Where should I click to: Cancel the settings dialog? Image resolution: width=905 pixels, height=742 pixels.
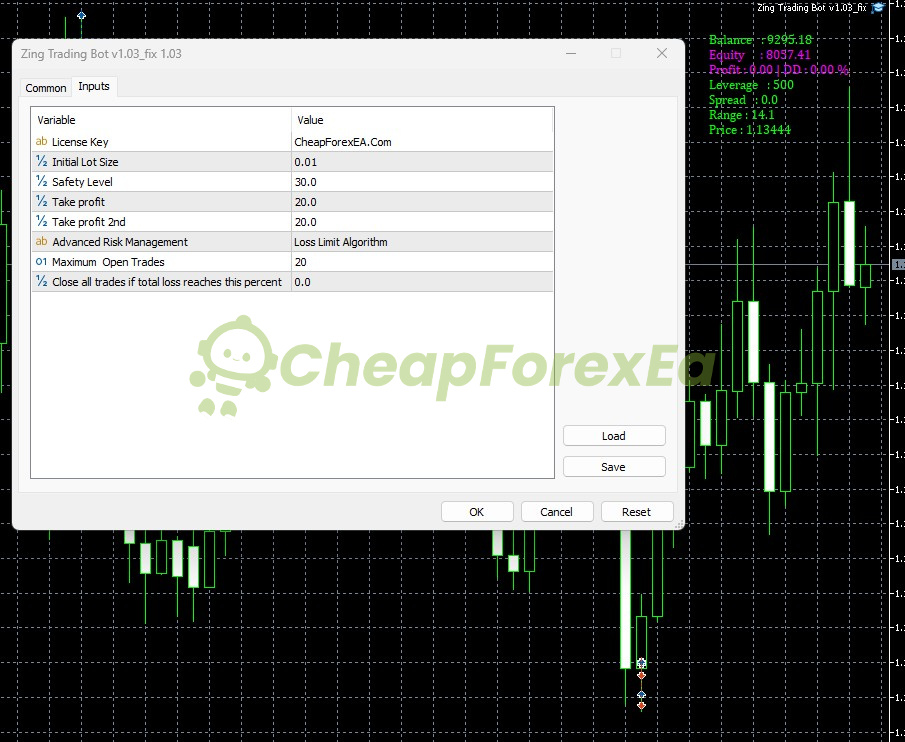pos(556,512)
